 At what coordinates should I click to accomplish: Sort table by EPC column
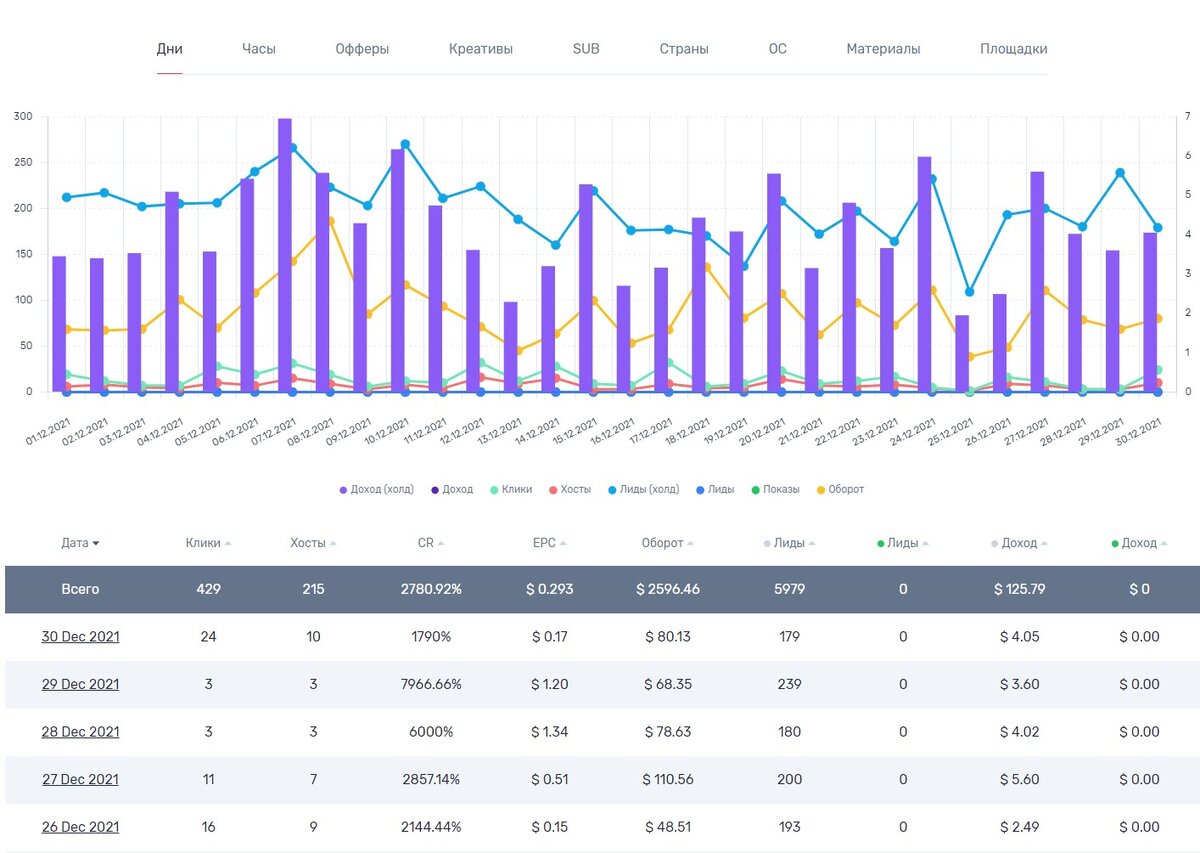550,543
